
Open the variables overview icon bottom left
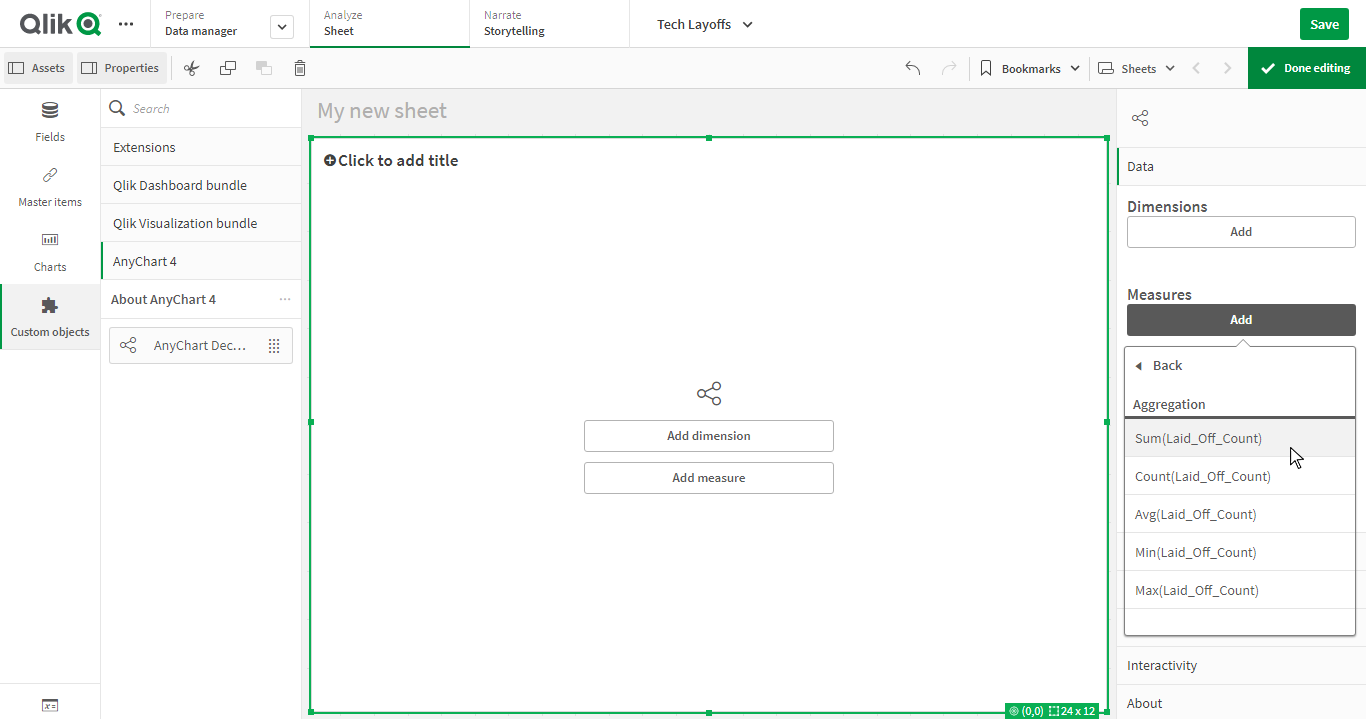point(49,705)
